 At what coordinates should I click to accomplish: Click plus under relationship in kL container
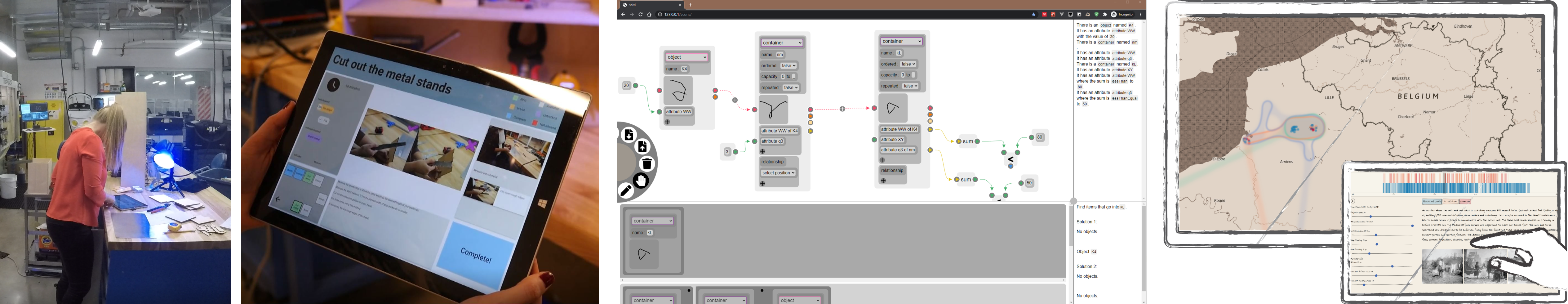coord(883,180)
